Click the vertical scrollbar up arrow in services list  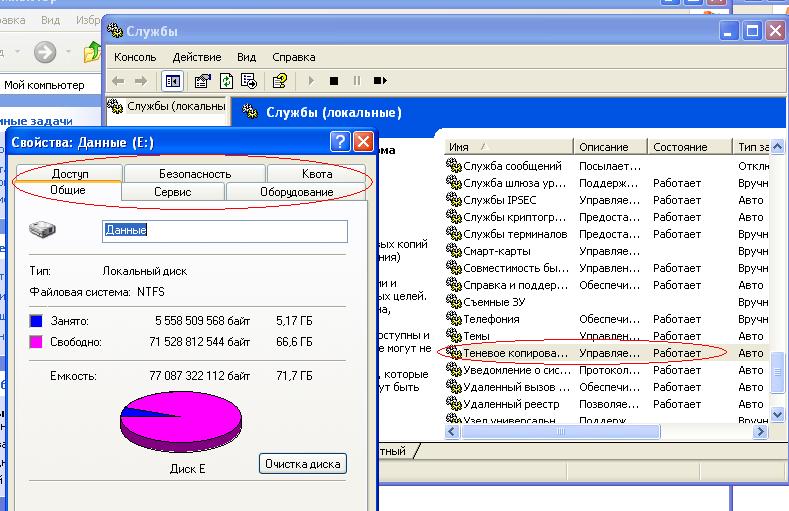pos(777,147)
